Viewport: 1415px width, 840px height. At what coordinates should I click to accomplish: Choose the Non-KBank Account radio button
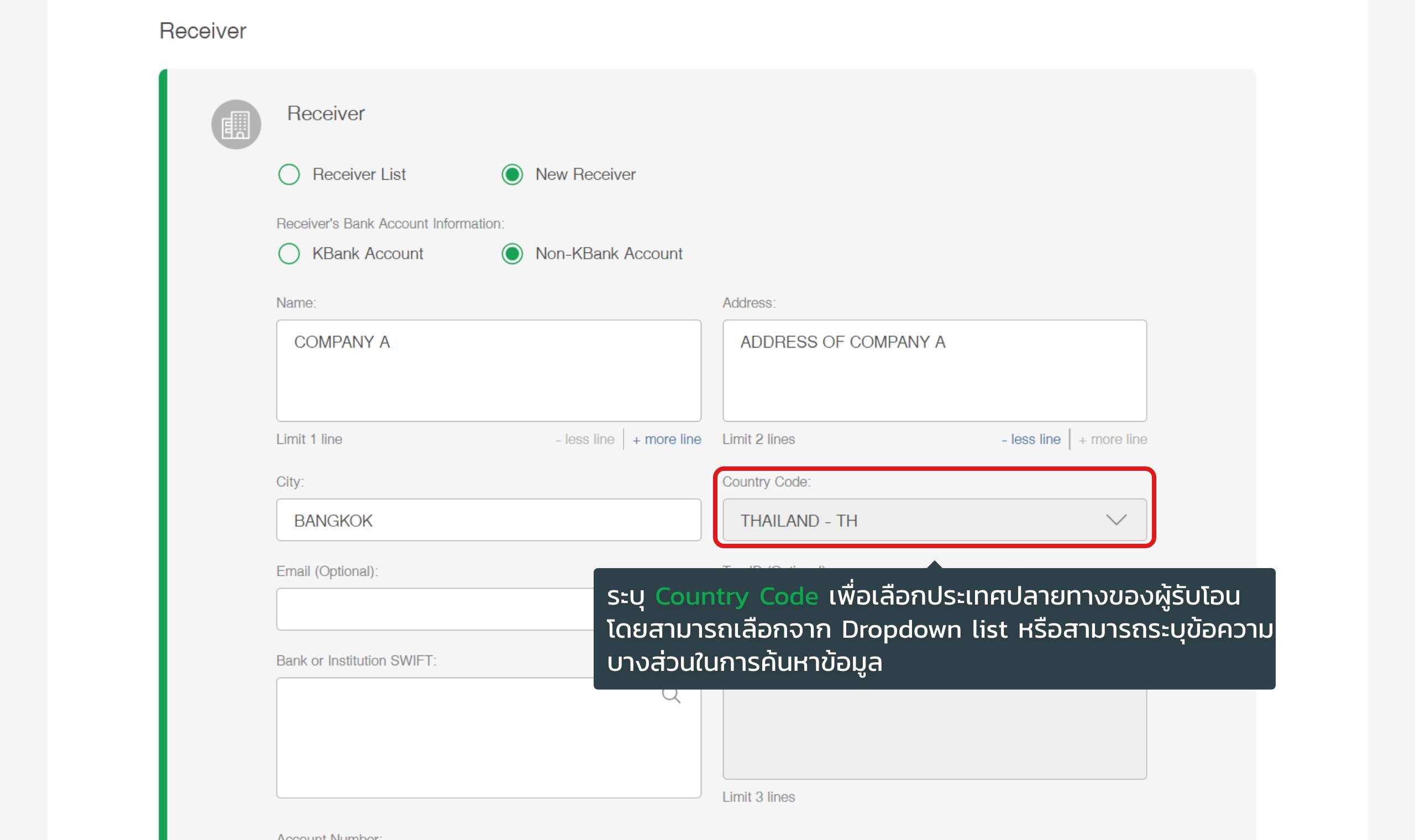click(x=512, y=254)
